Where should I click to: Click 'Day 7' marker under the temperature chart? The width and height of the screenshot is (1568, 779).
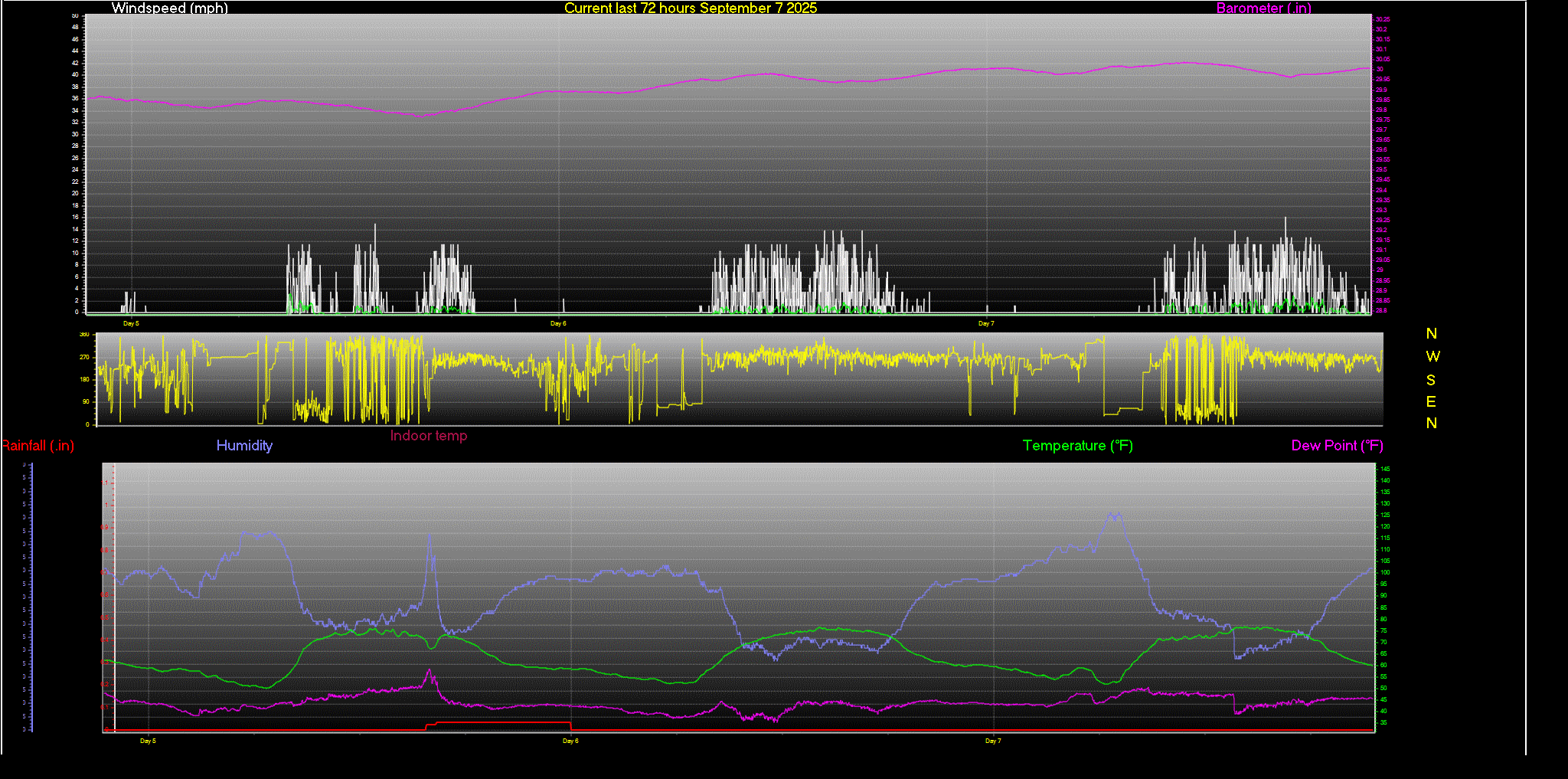click(993, 741)
